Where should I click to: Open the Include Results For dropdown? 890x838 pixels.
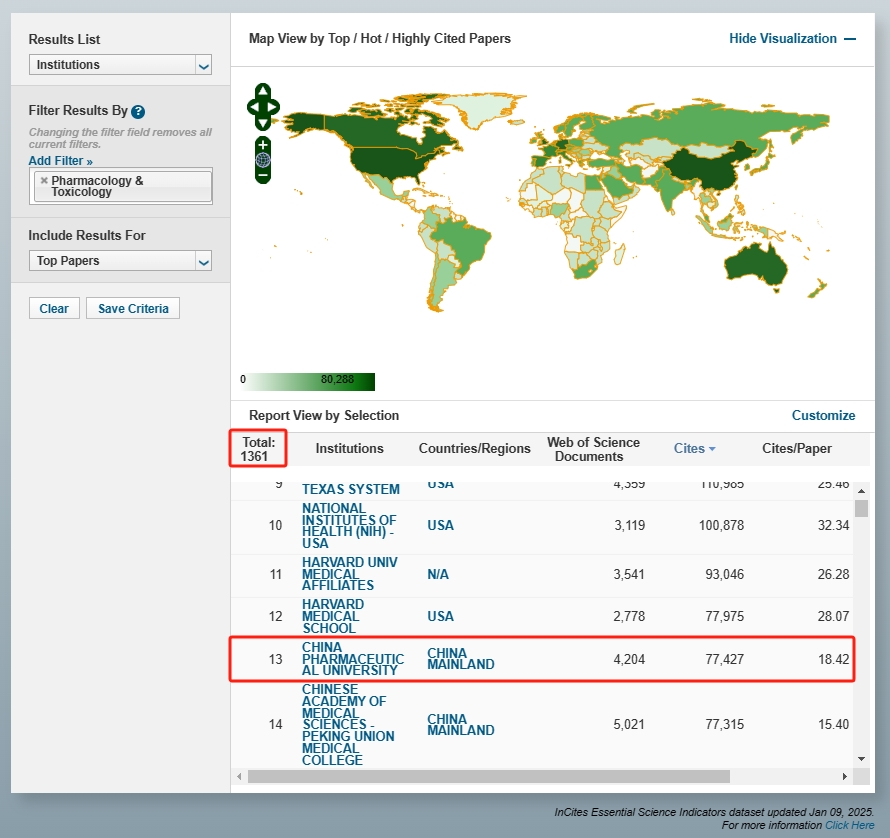[120, 261]
